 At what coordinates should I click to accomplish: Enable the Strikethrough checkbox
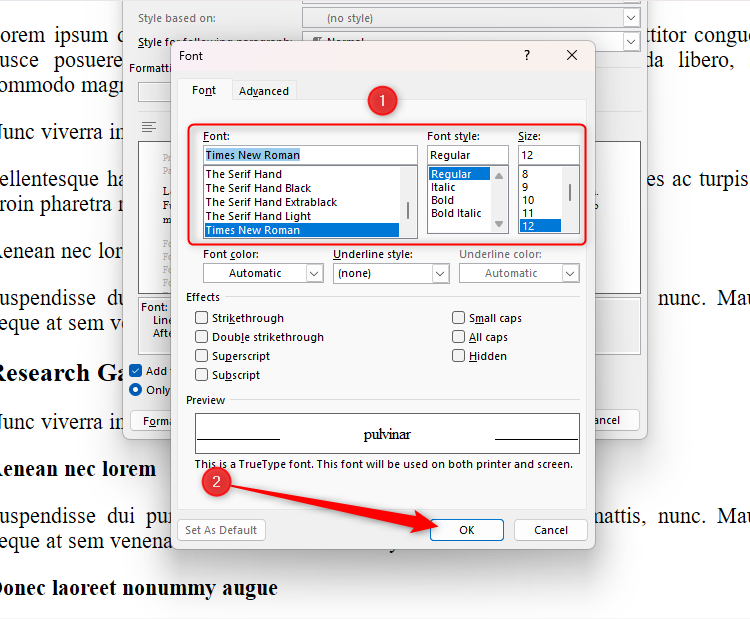click(x=201, y=318)
